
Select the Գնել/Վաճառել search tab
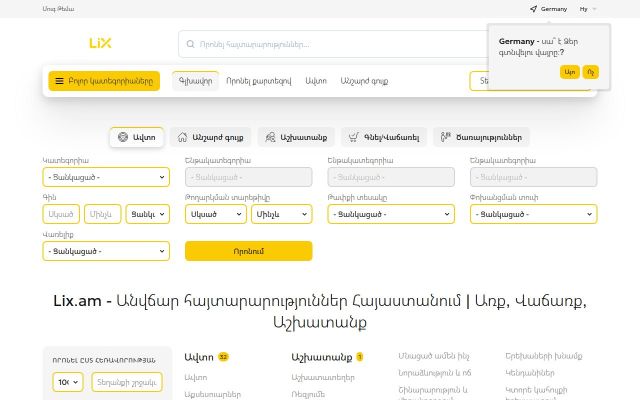click(x=384, y=137)
